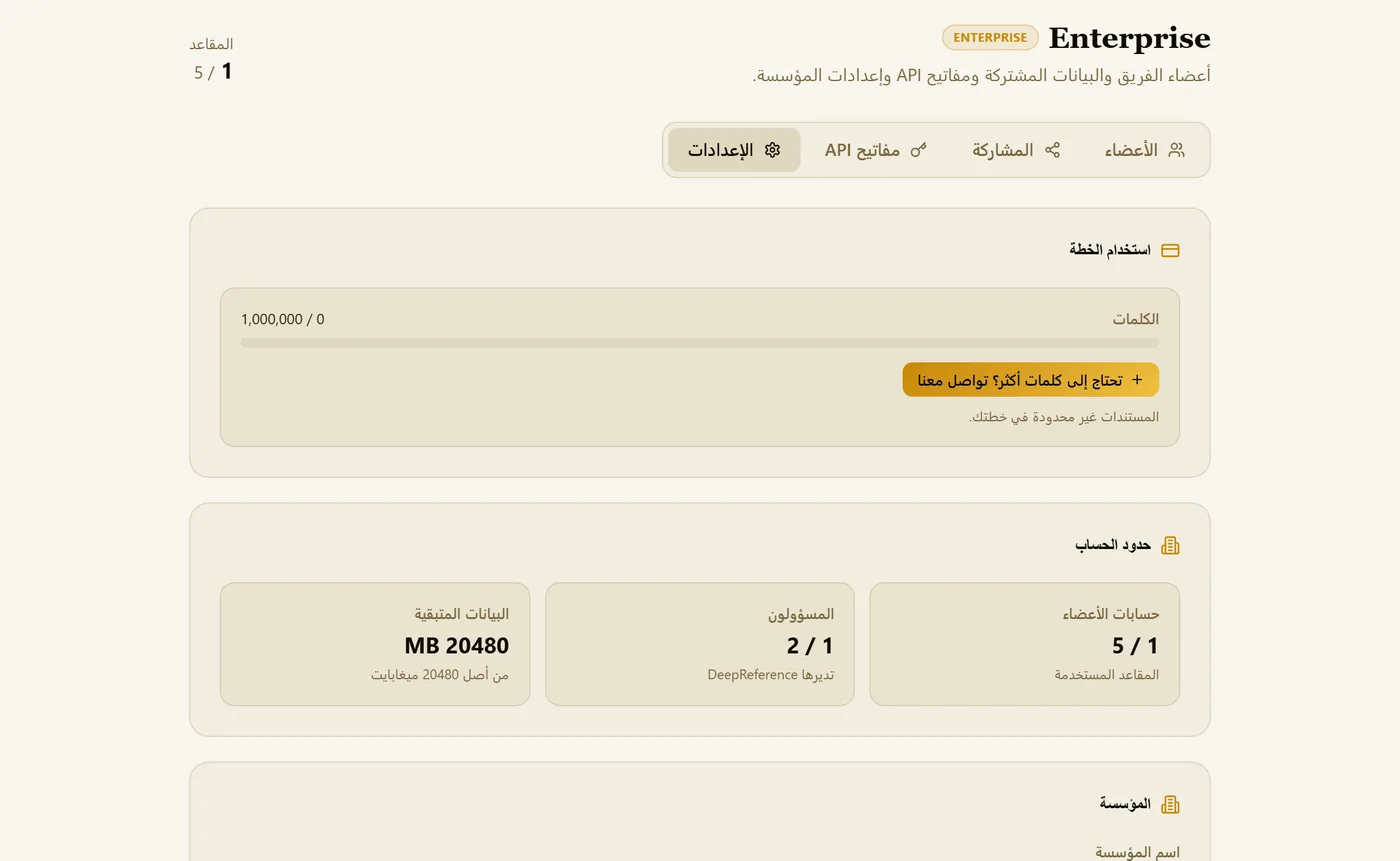Click the المستندات غير محدودة في خطتك note
The image size is (1400, 861).
tap(1064, 417)
